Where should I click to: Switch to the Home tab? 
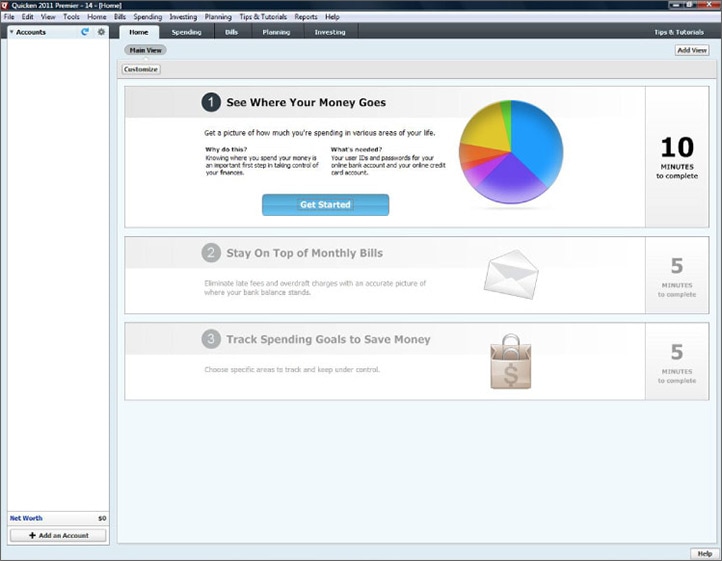pyautogui.click(x=139, y=32)
